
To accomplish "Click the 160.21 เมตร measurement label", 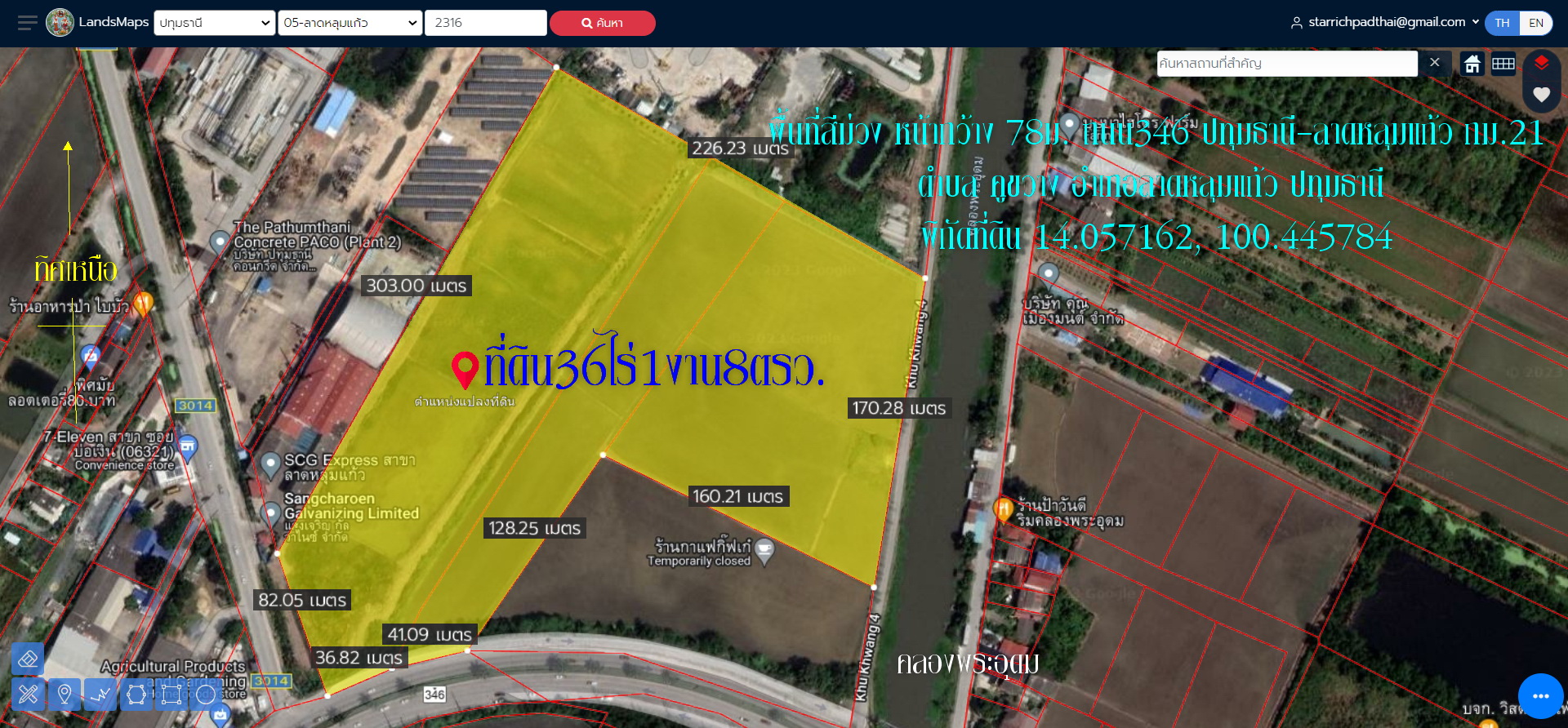I will (738, 496).
